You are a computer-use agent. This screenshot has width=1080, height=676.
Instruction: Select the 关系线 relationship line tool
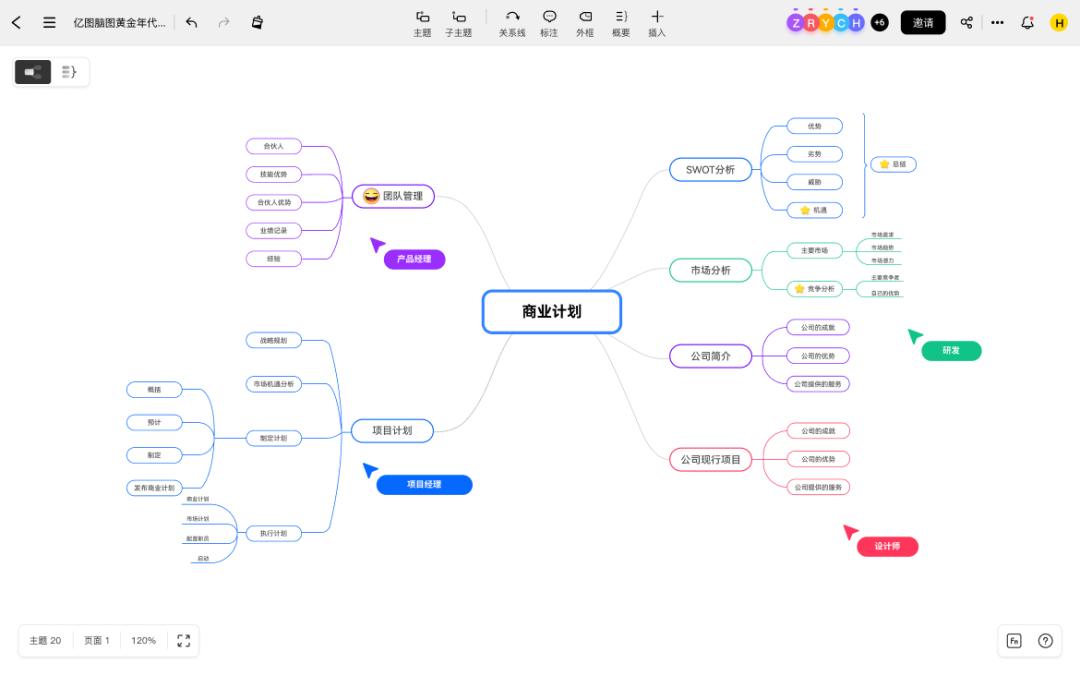click(512, 22)
